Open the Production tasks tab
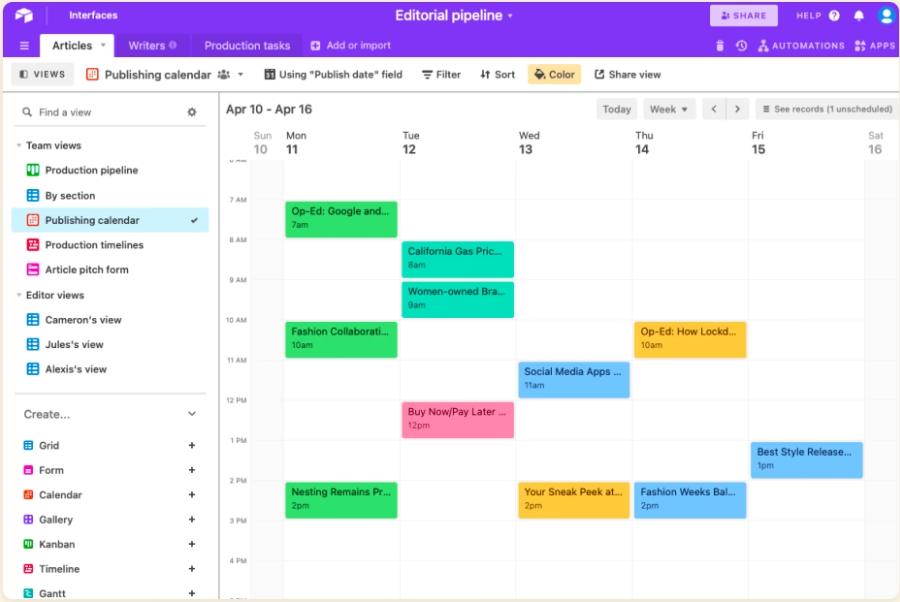Image resolution: width=900 pixels, height=602 pixels. pyautogui.click(x=247, y=46)
